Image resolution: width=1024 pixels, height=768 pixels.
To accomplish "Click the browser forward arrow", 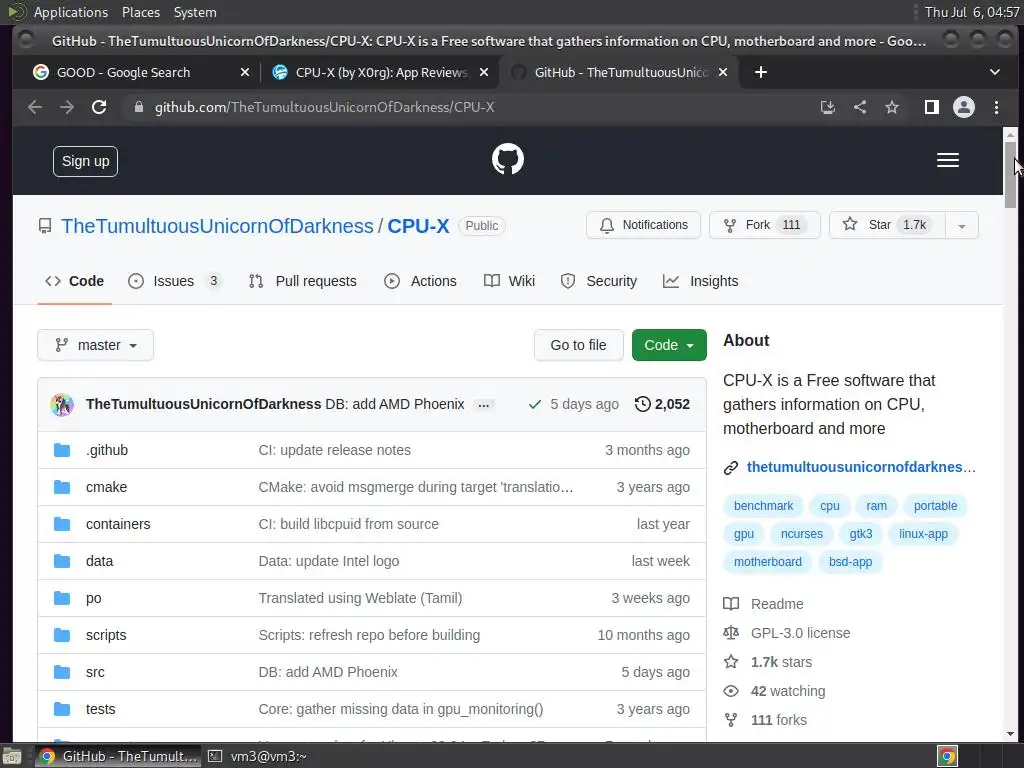I will [x=67, y=107].
